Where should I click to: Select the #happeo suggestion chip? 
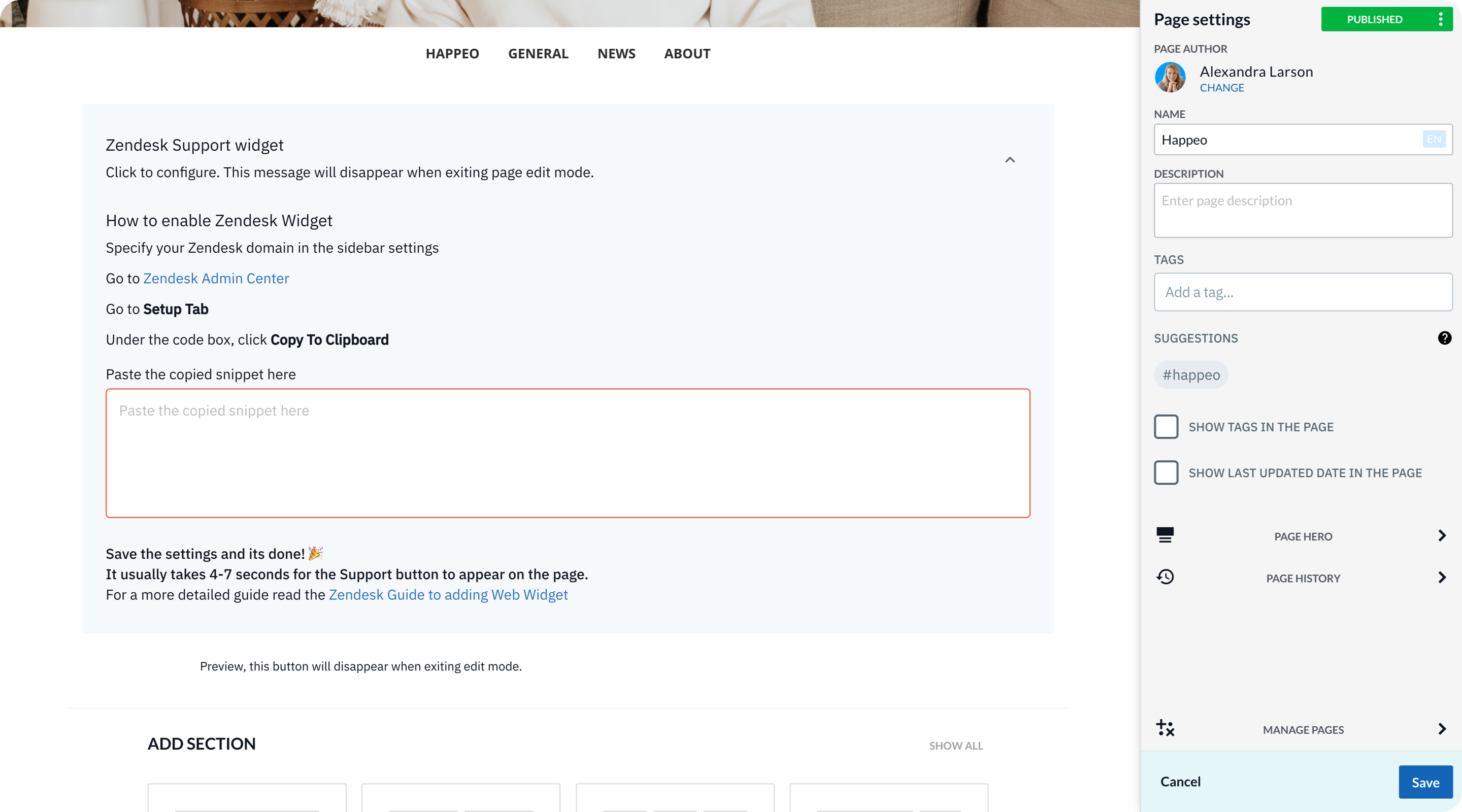pyautogui.click(x=1191, y=375)
